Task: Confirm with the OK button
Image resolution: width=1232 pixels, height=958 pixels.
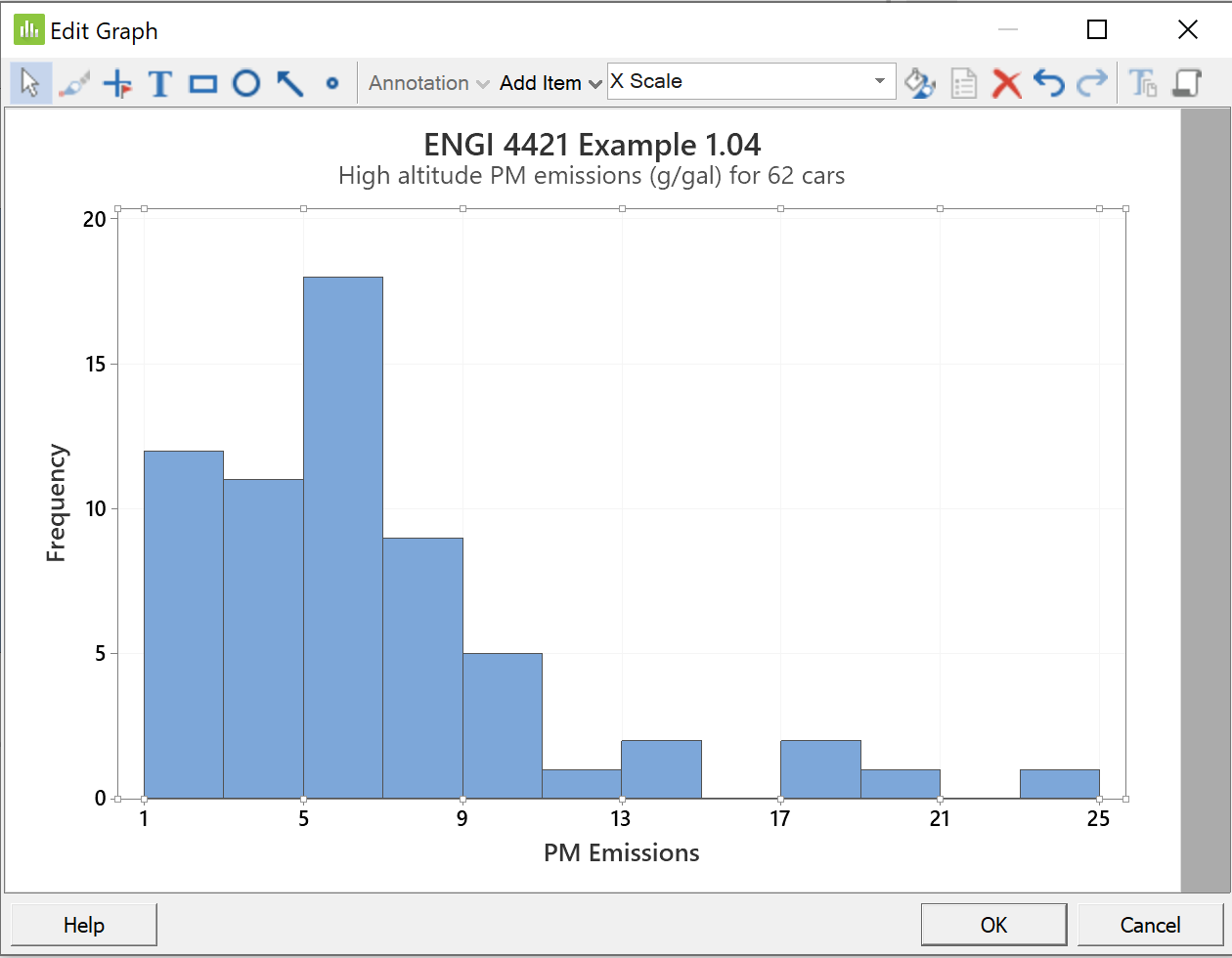Action: click(x=993, y=925)
